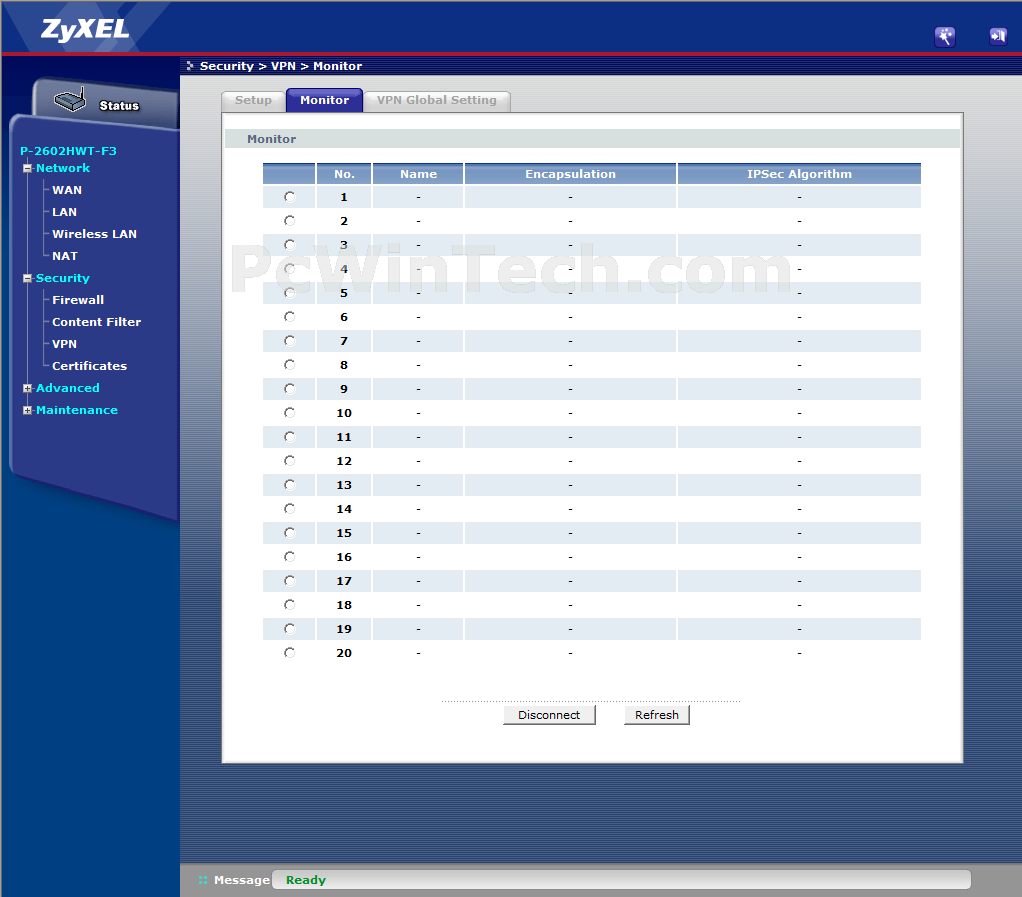The height and width of the screenshot is (897, 1022).
Task: Click the Refresh button
Action: (x=656, y=715)
